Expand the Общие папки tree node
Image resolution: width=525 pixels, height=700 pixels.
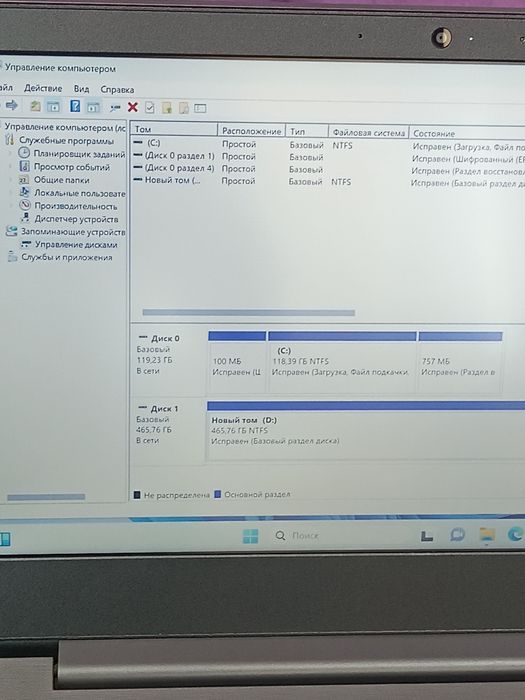(x=11, y=180)
